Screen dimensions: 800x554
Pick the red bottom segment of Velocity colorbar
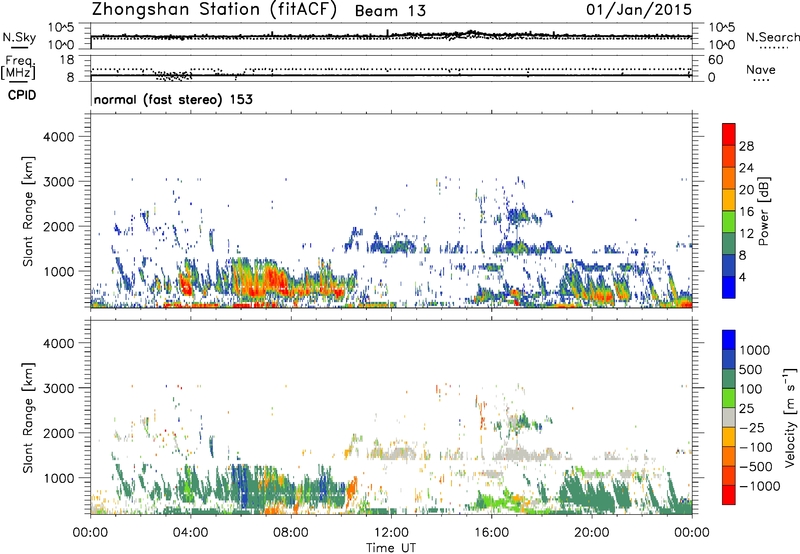point(729,495)
